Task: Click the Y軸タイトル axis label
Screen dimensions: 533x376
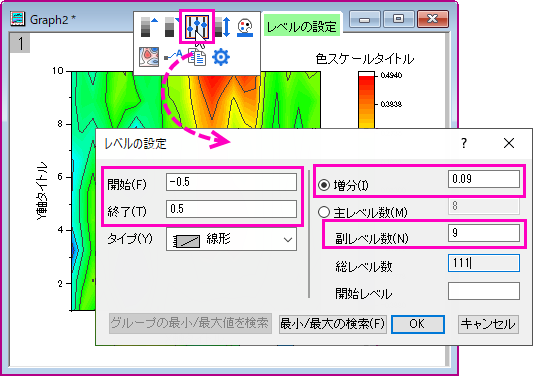Action: pos(42,191)
